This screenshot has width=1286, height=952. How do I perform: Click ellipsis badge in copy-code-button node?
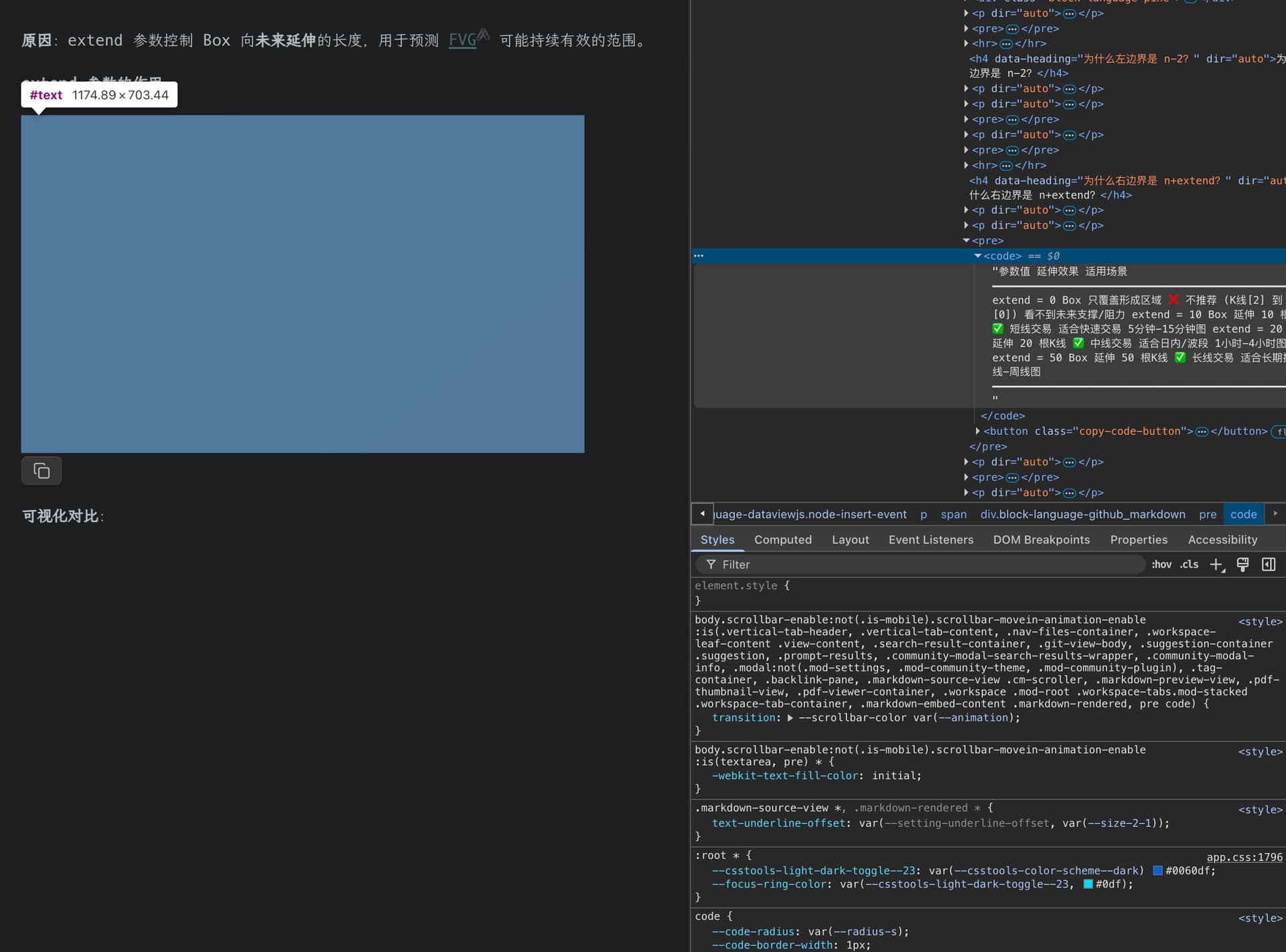pyautogui.click(x=1202, y=432)
